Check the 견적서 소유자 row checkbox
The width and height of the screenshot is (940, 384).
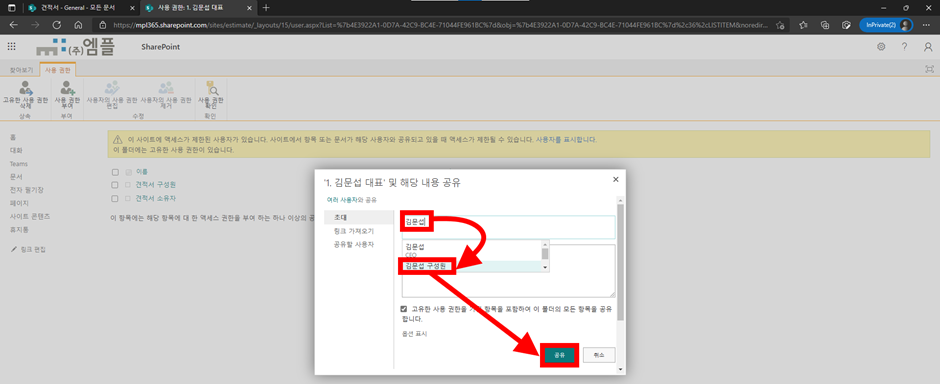tap(115, 198)
